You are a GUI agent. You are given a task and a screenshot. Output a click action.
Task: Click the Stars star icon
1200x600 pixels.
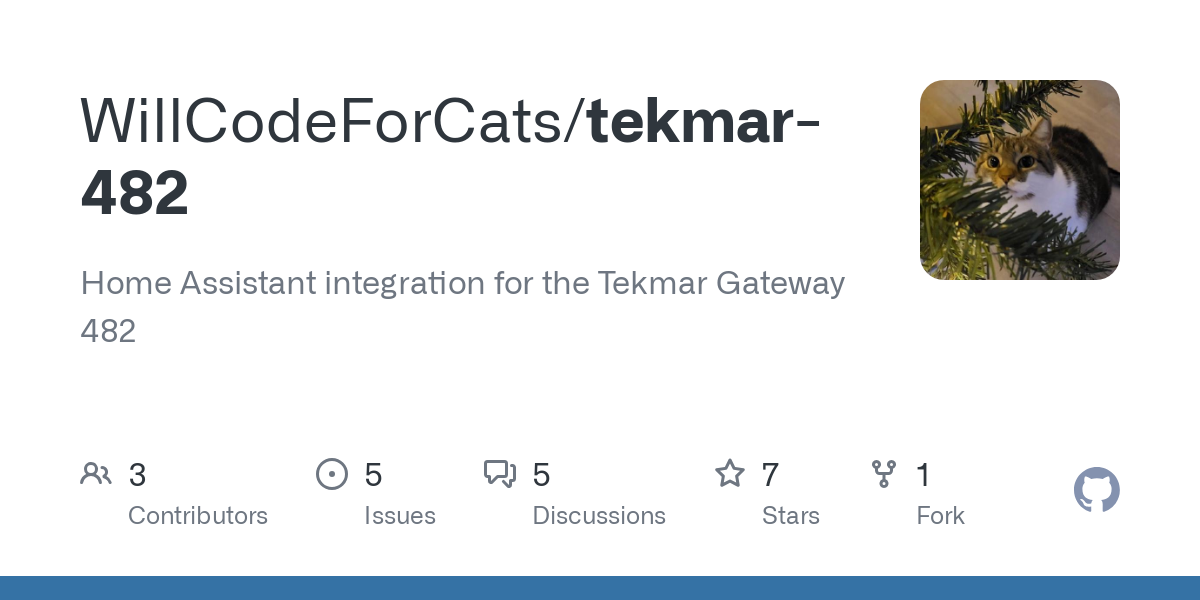pyautogui.click(x=730, y=474)
